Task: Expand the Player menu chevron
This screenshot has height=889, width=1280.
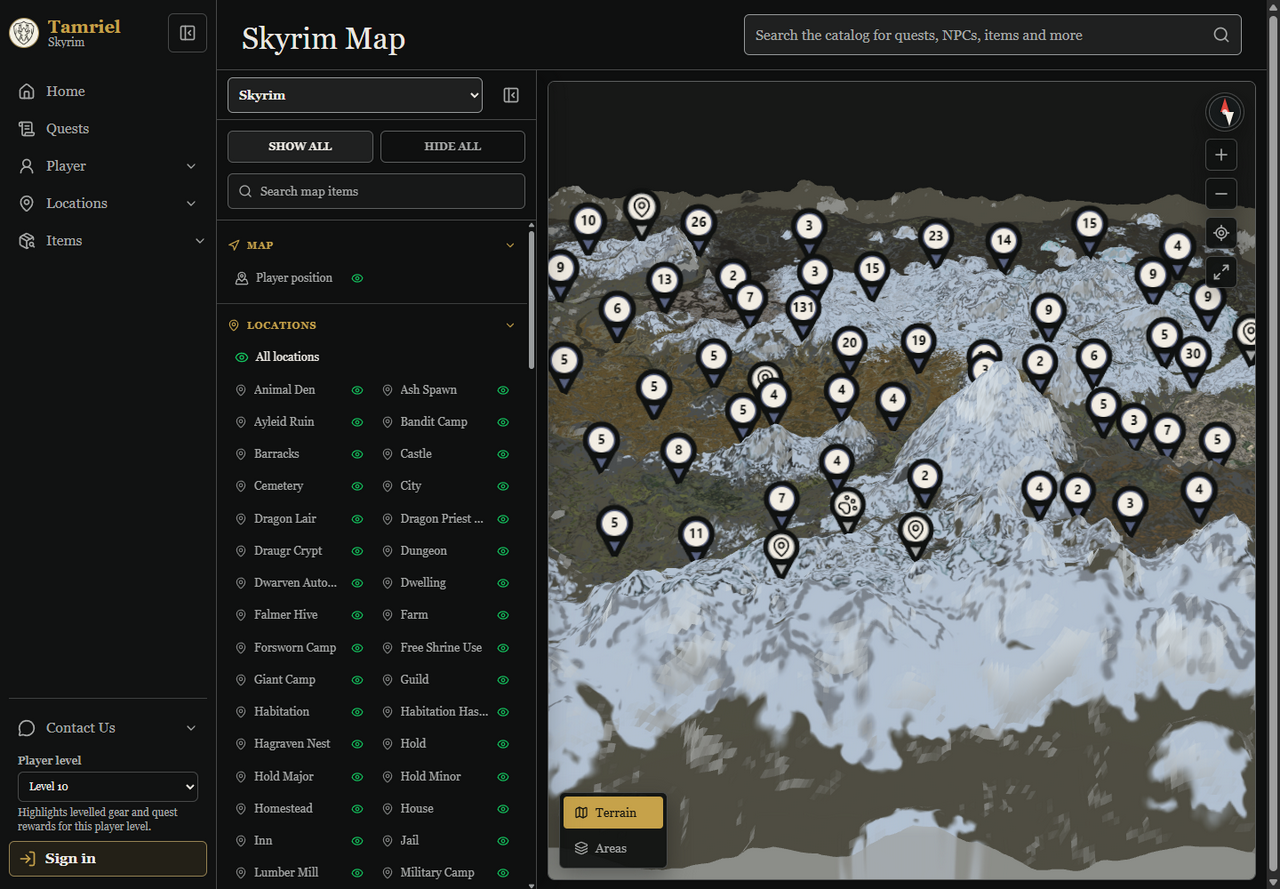Action: click(191, 166)
